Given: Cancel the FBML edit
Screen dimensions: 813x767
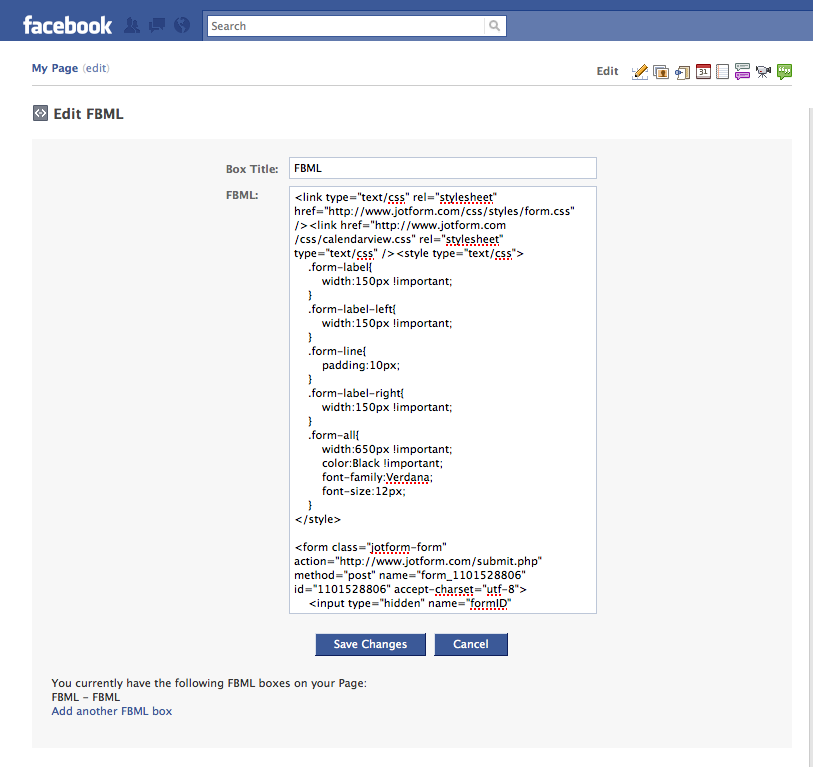Looking at the screenshot, I should pyautogui.click(x=471, y=644).
